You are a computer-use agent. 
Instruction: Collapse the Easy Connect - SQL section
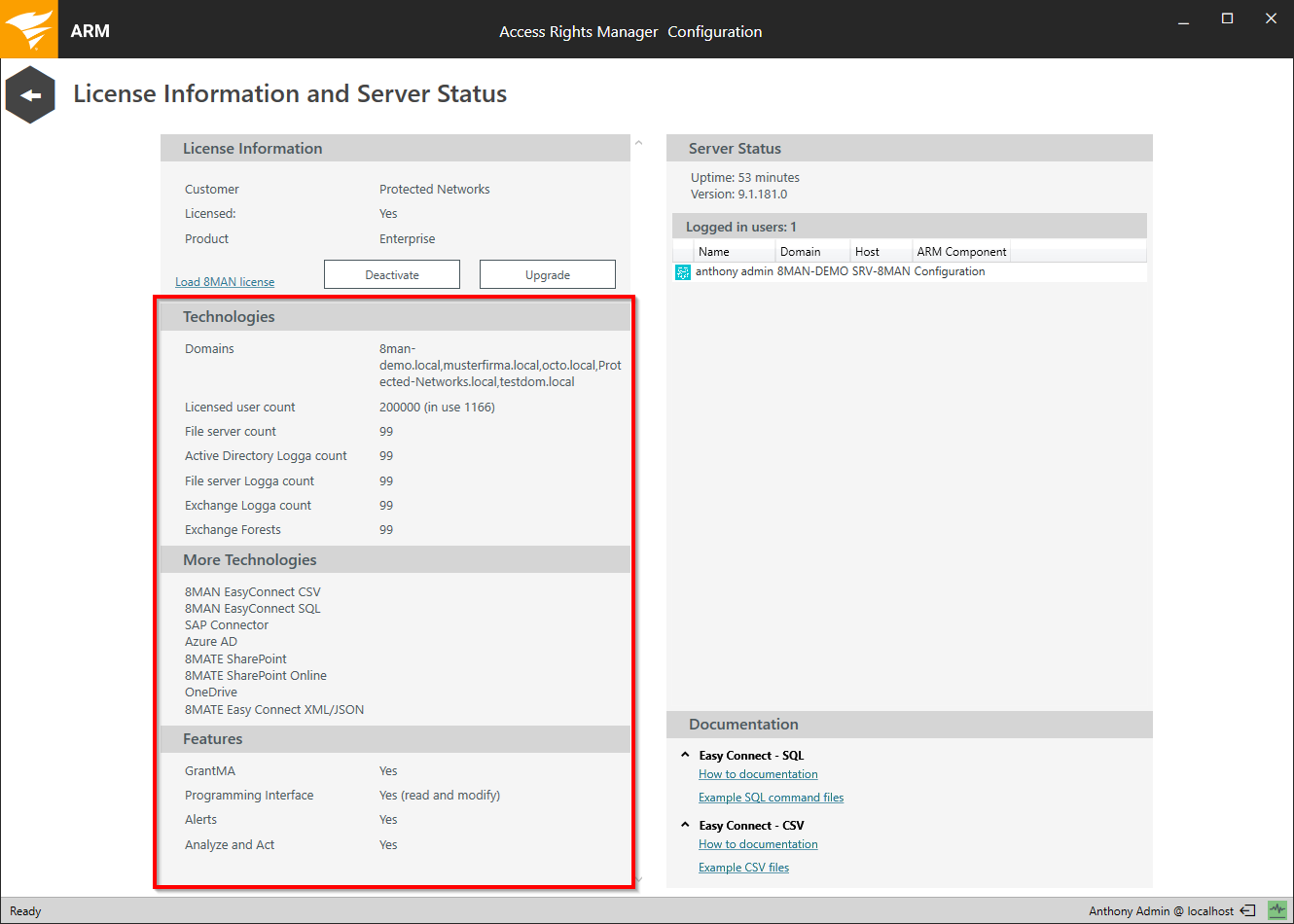tap(684, 755)
